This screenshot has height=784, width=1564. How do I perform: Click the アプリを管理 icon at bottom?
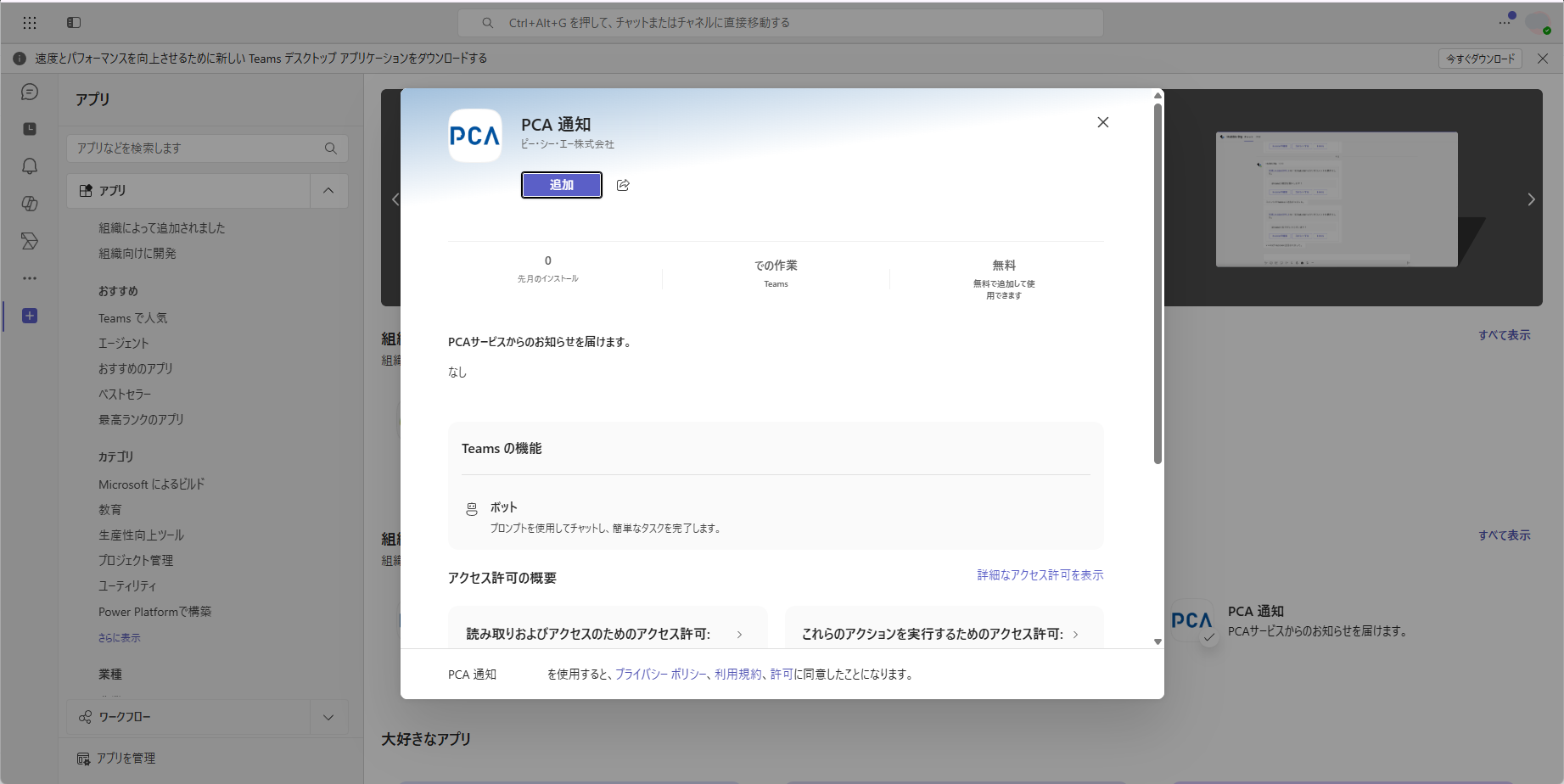(83, 759)
